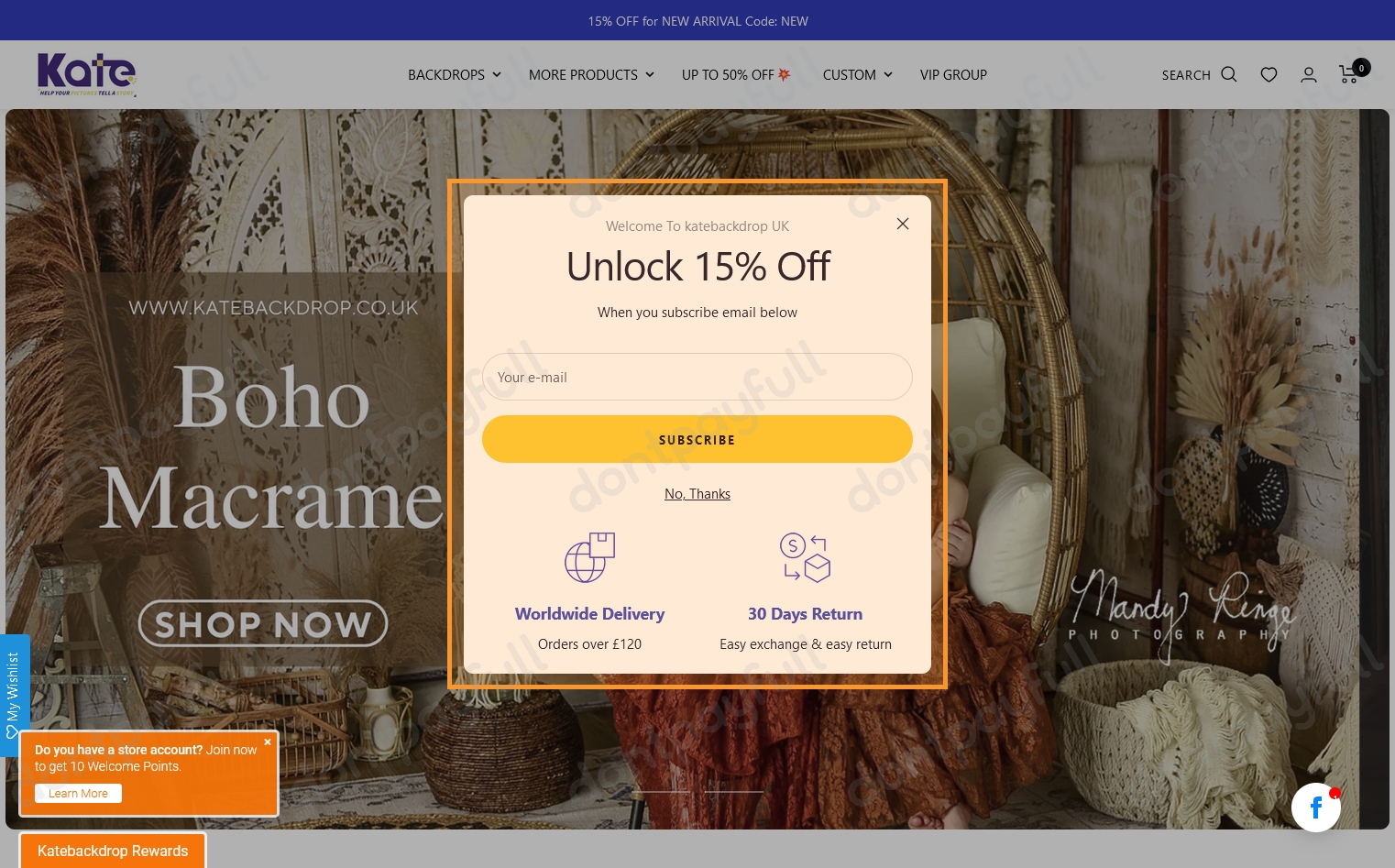1395x868 pixels.
Task: Click the SHOP NOW banner button
Action: point(263,623)
